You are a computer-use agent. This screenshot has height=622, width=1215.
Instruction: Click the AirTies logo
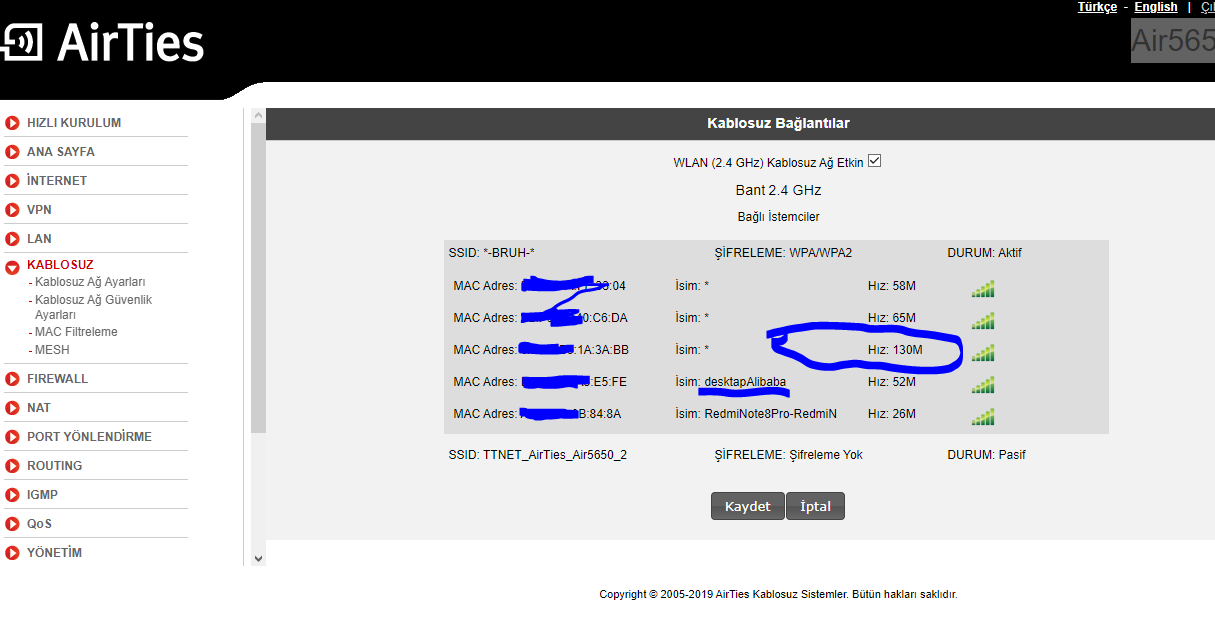pos(102,42)
